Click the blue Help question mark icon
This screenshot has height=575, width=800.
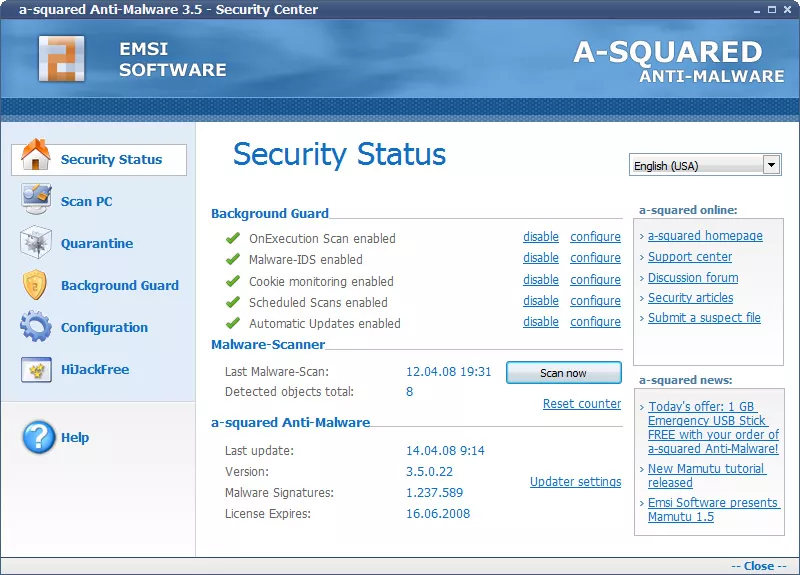coord(38,437)
